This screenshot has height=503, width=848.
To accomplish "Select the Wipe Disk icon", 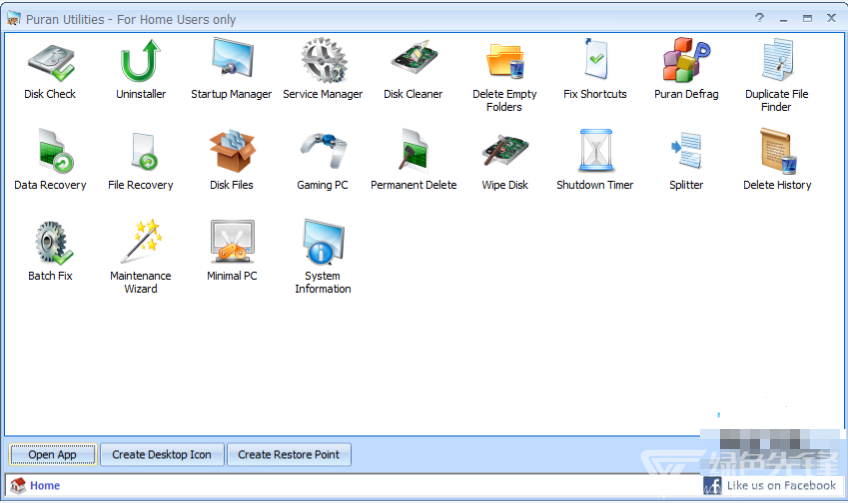I will pyautogui.click(x=505, y=150).
